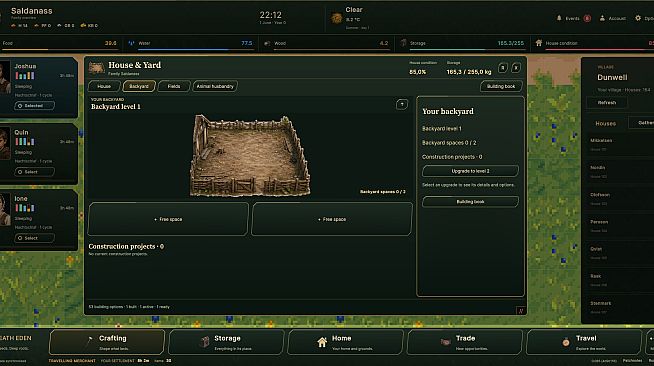This screenshot has height=366, width=654.
Task: Switch to the House tab
Action: click(x=104, y=86)
